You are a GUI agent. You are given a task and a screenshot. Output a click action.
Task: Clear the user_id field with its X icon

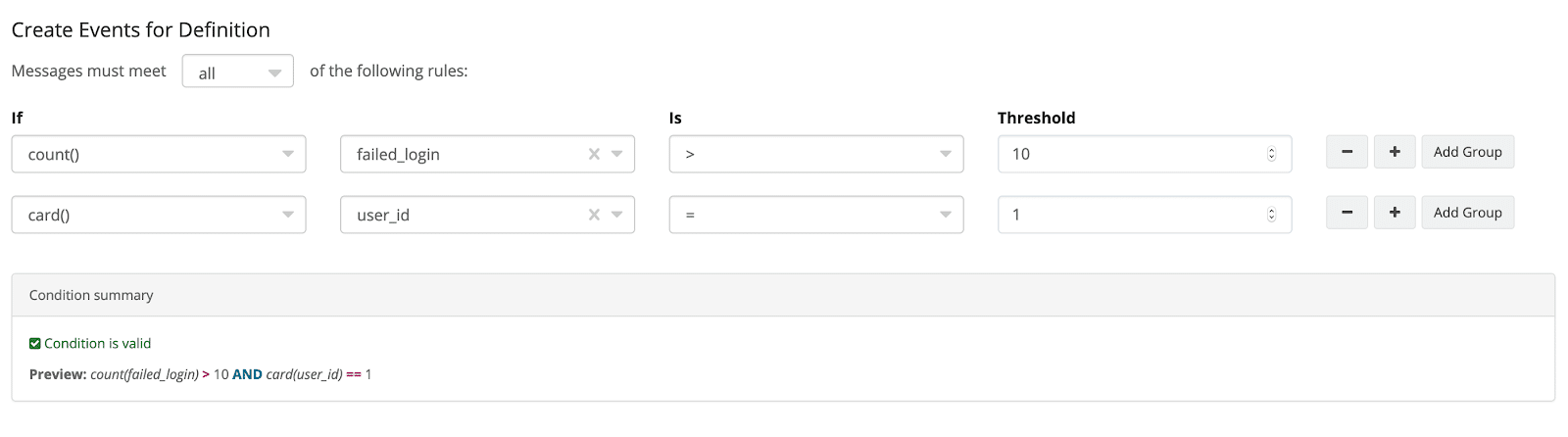(x=594, y=215)
